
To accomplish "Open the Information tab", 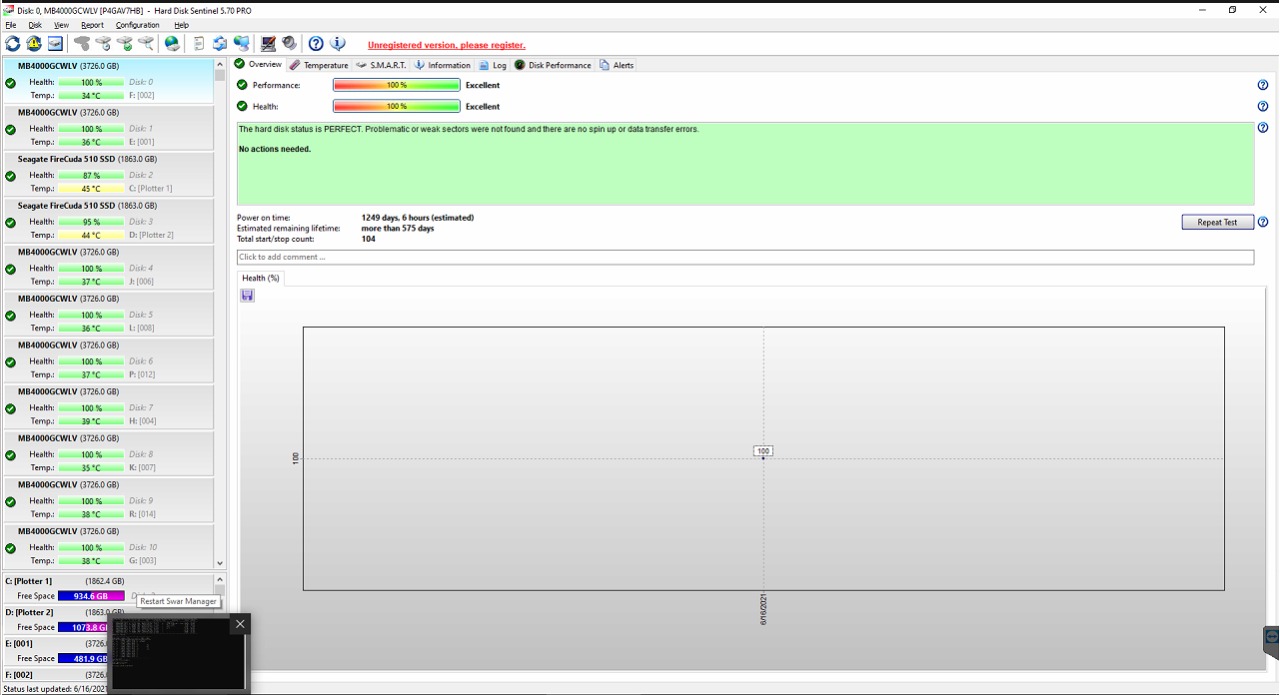I will 442,65.
